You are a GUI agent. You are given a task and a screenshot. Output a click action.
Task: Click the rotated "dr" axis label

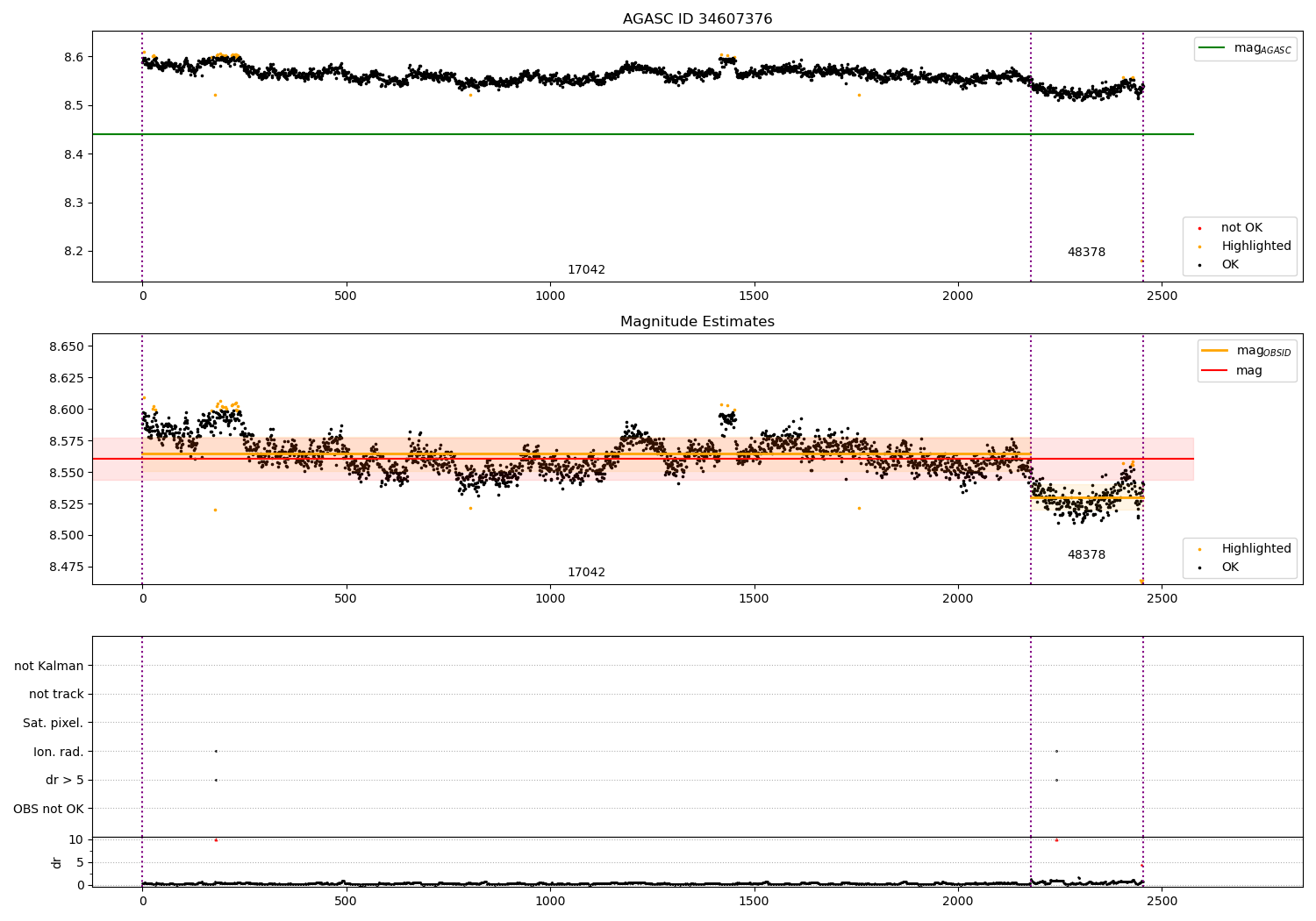pyautogui.click(x=57, y=862)
